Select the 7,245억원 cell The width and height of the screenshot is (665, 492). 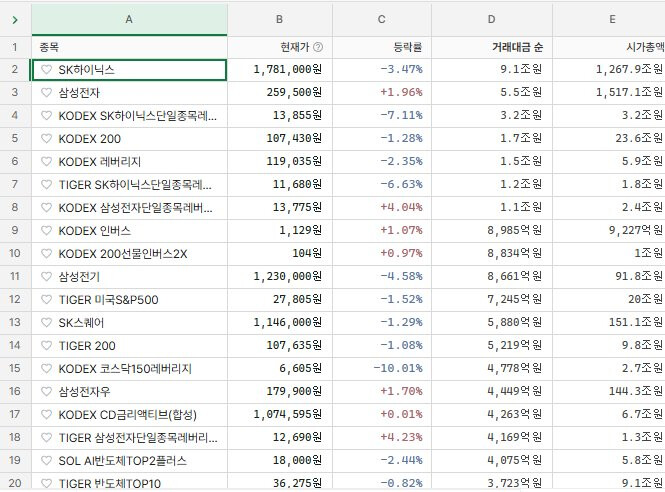click(492, 299)
